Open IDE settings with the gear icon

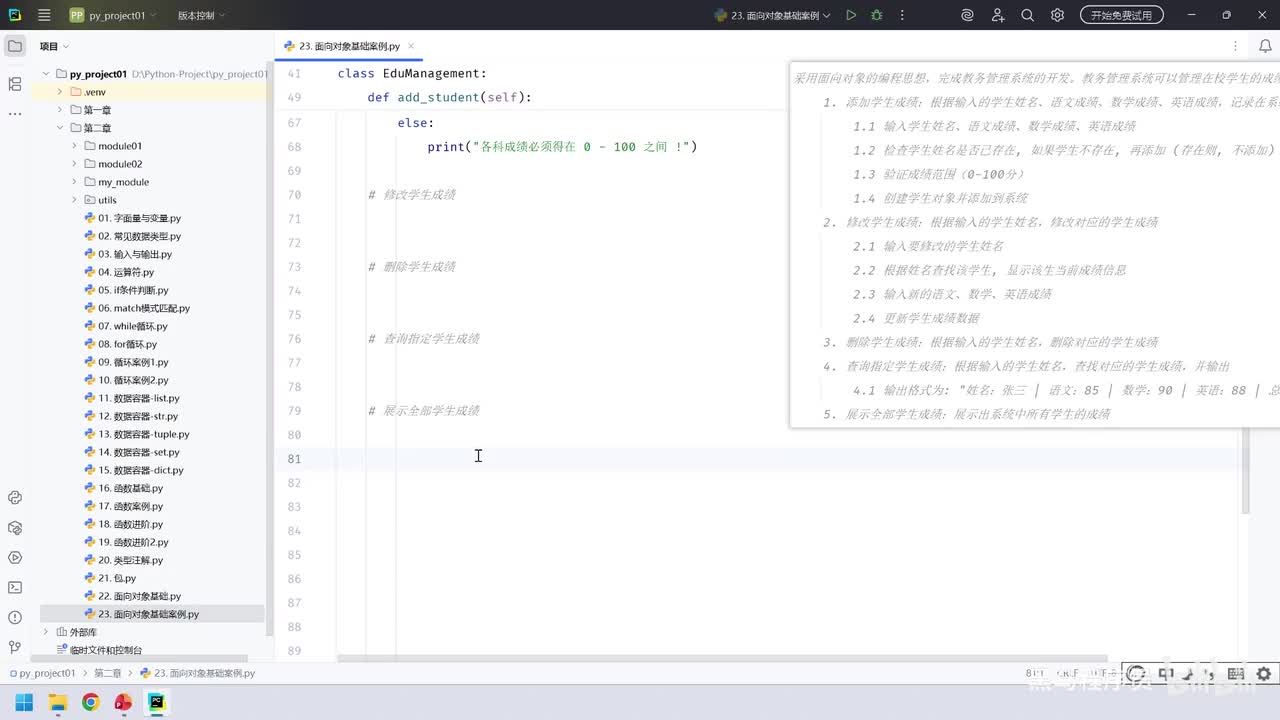(1057, 15)
